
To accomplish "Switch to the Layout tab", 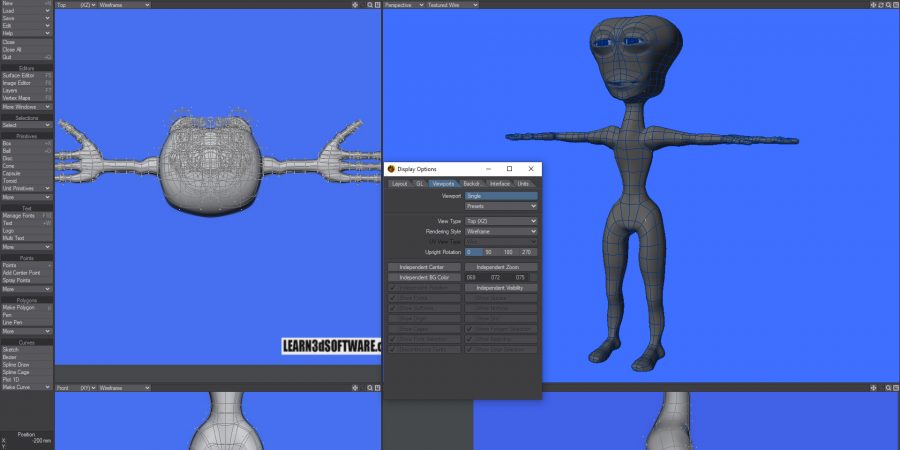I will (x=399, y=184).
